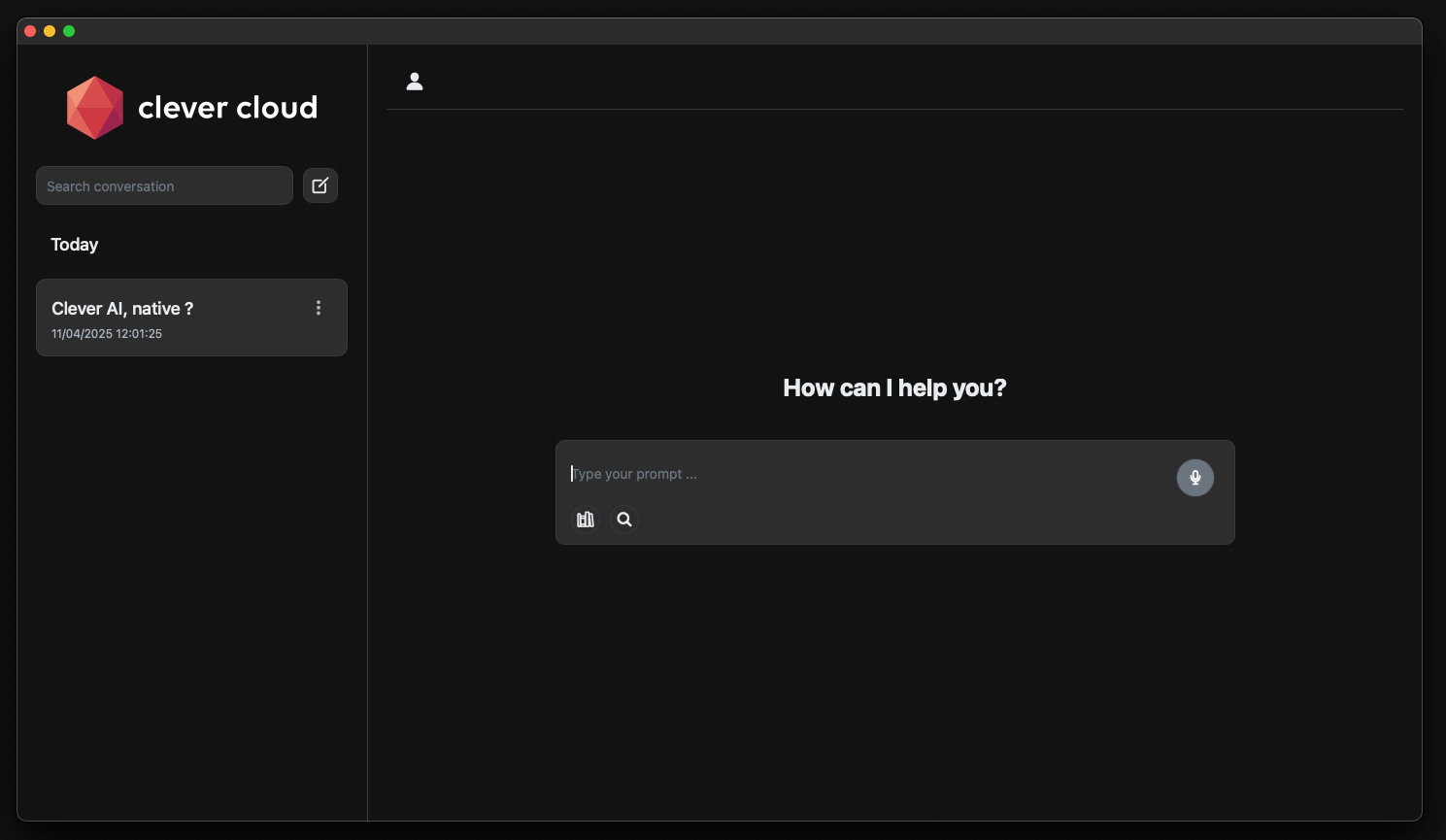Maximize the window using the green button
Screen dimensions: 1446x840
69,31
